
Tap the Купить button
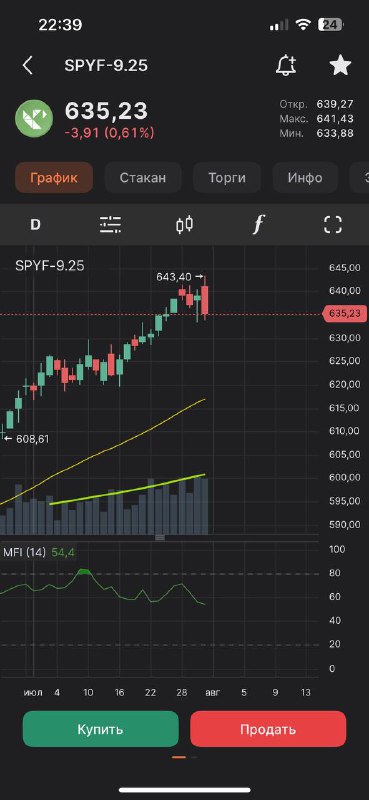point(101,729)
